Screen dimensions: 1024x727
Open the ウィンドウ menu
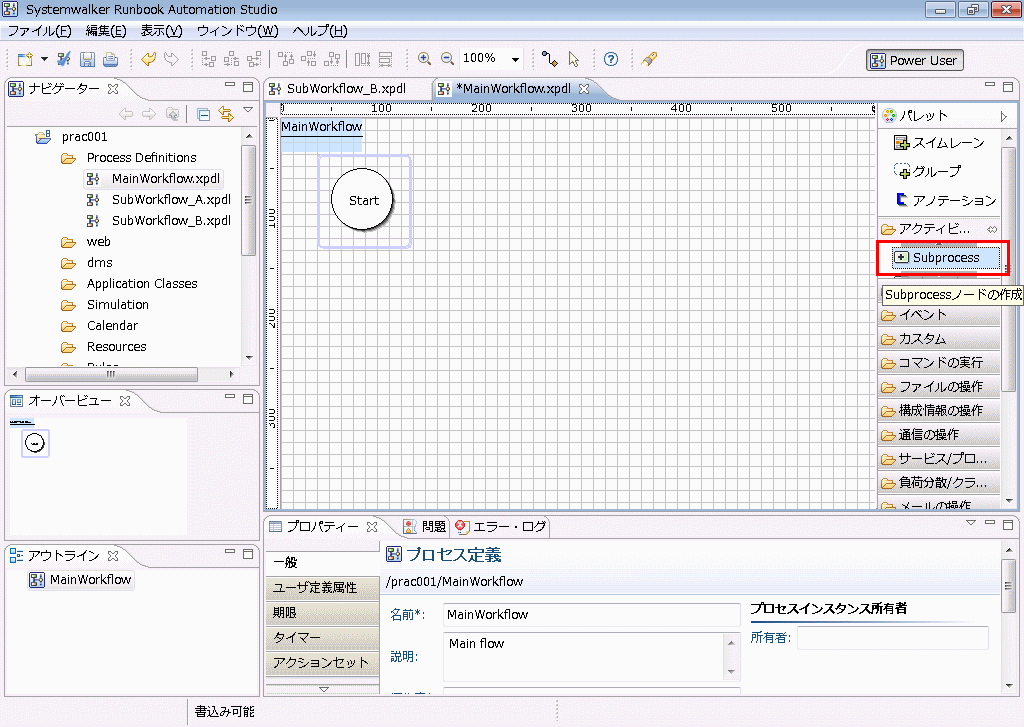[238, 31]
